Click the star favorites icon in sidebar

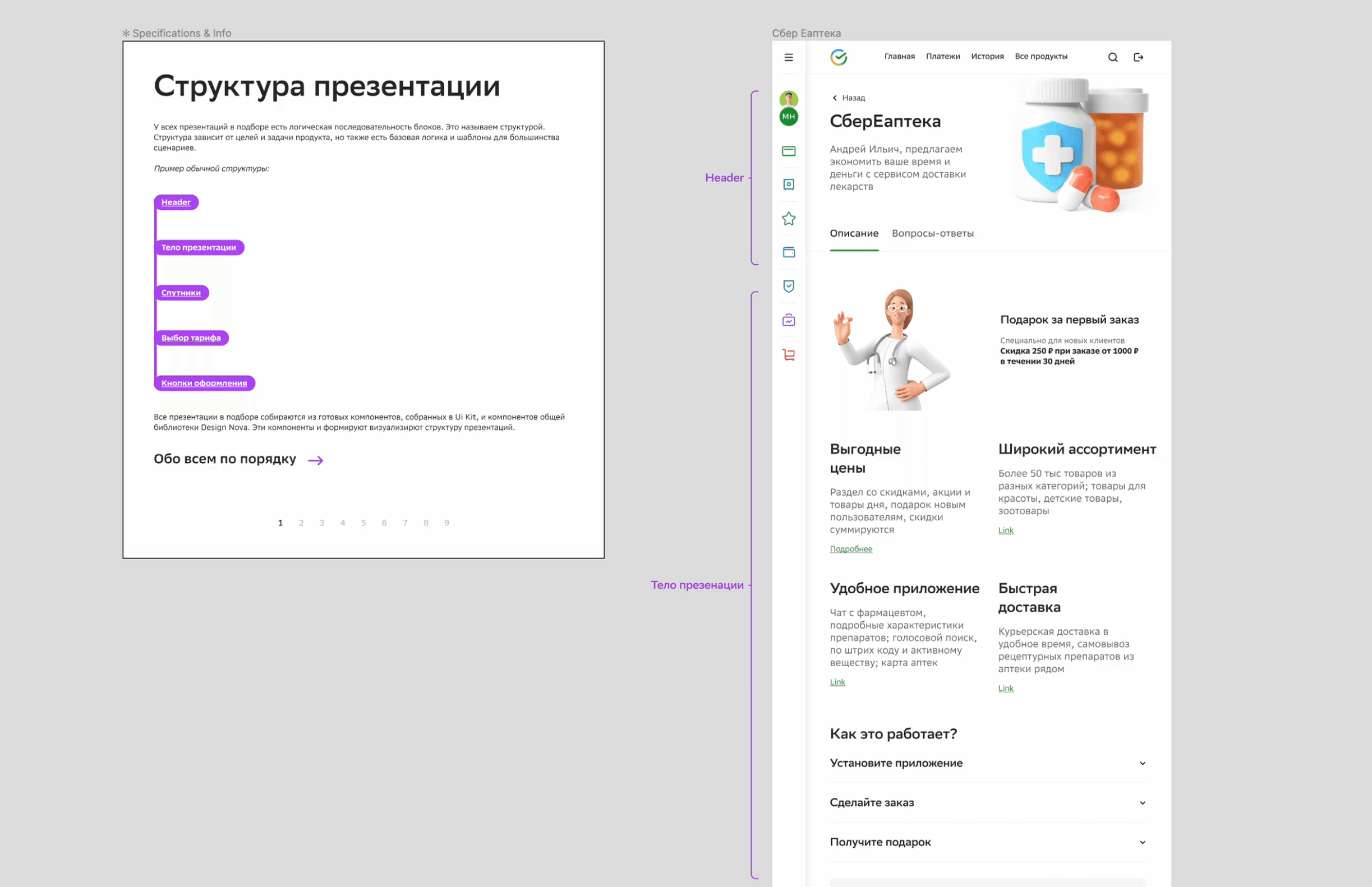[788, 218]
